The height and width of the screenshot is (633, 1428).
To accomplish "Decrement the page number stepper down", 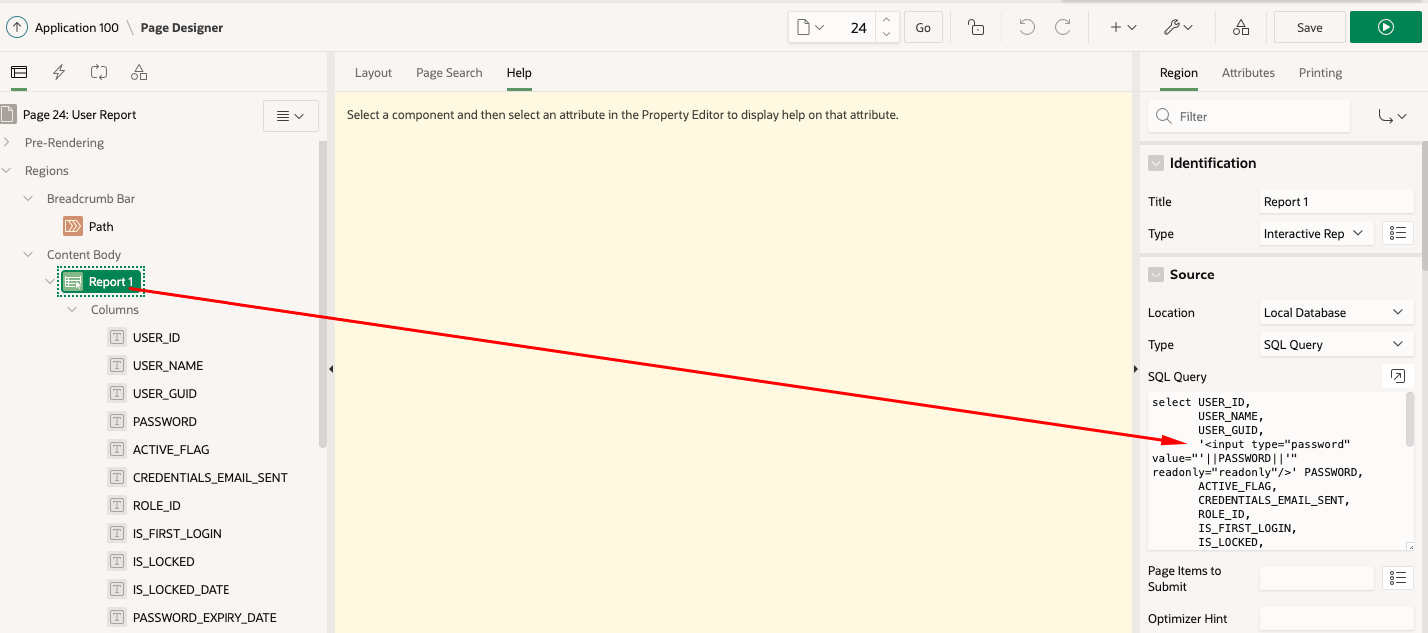I will coord(886,35).
